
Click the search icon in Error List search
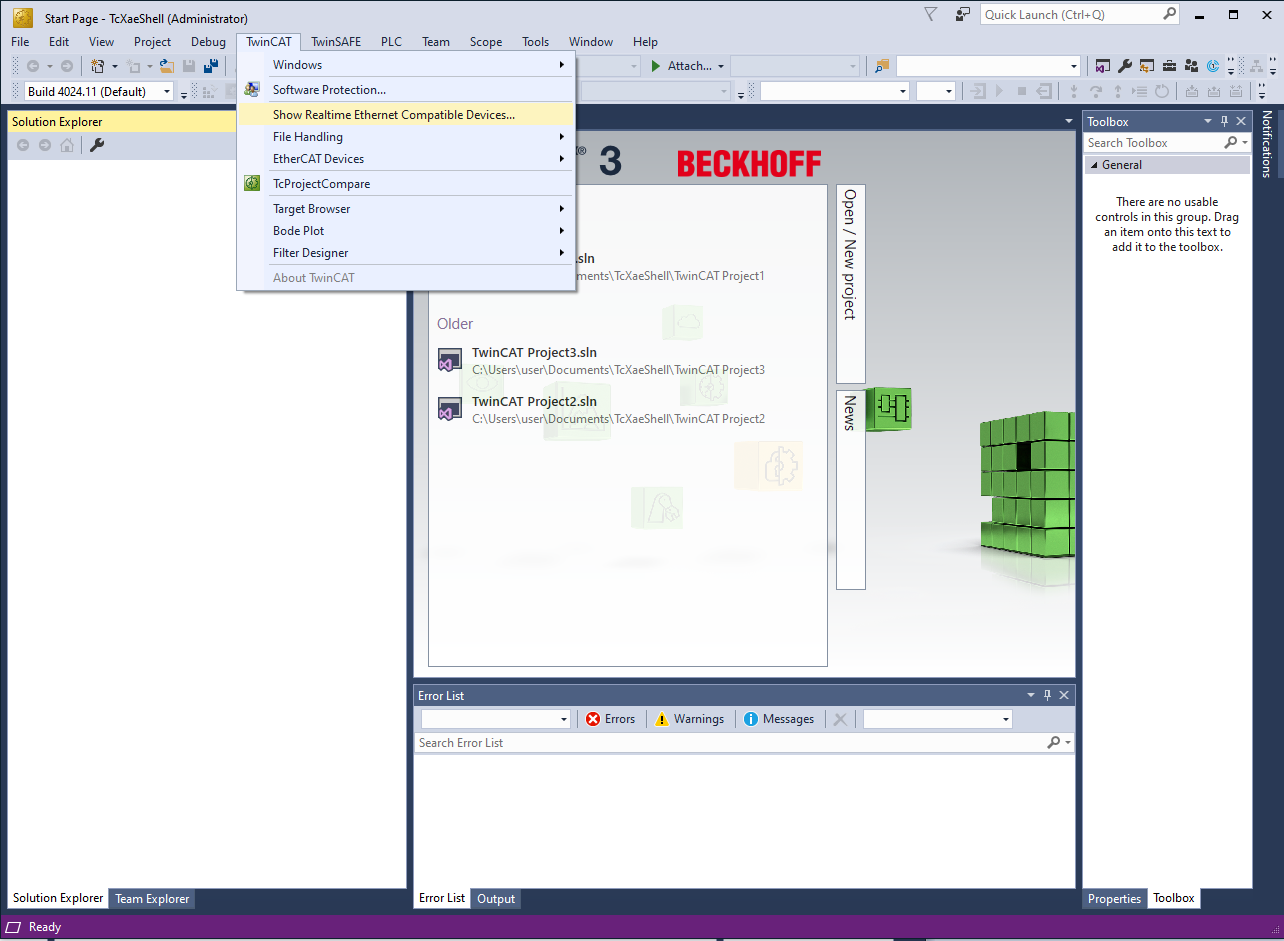(x=1054, y=743)
